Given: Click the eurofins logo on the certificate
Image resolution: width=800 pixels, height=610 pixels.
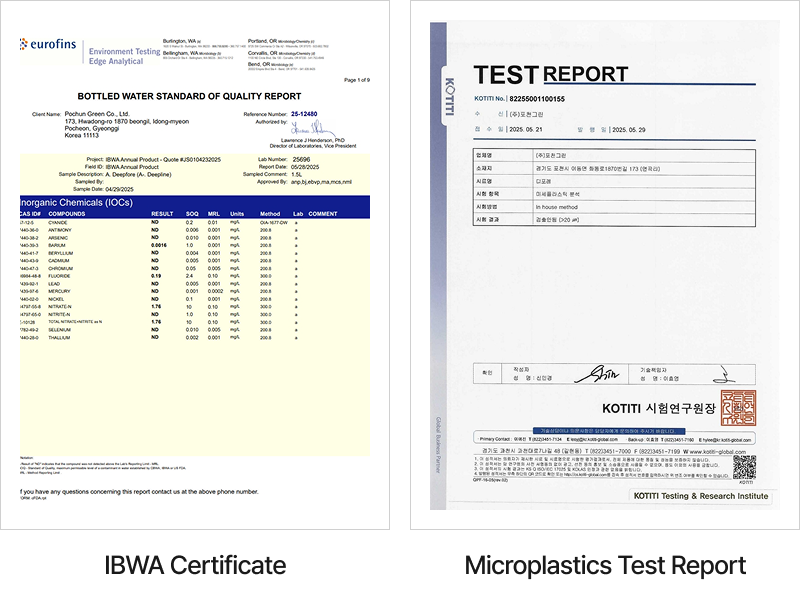Looking at the screenshot, I should click(48, 46).
